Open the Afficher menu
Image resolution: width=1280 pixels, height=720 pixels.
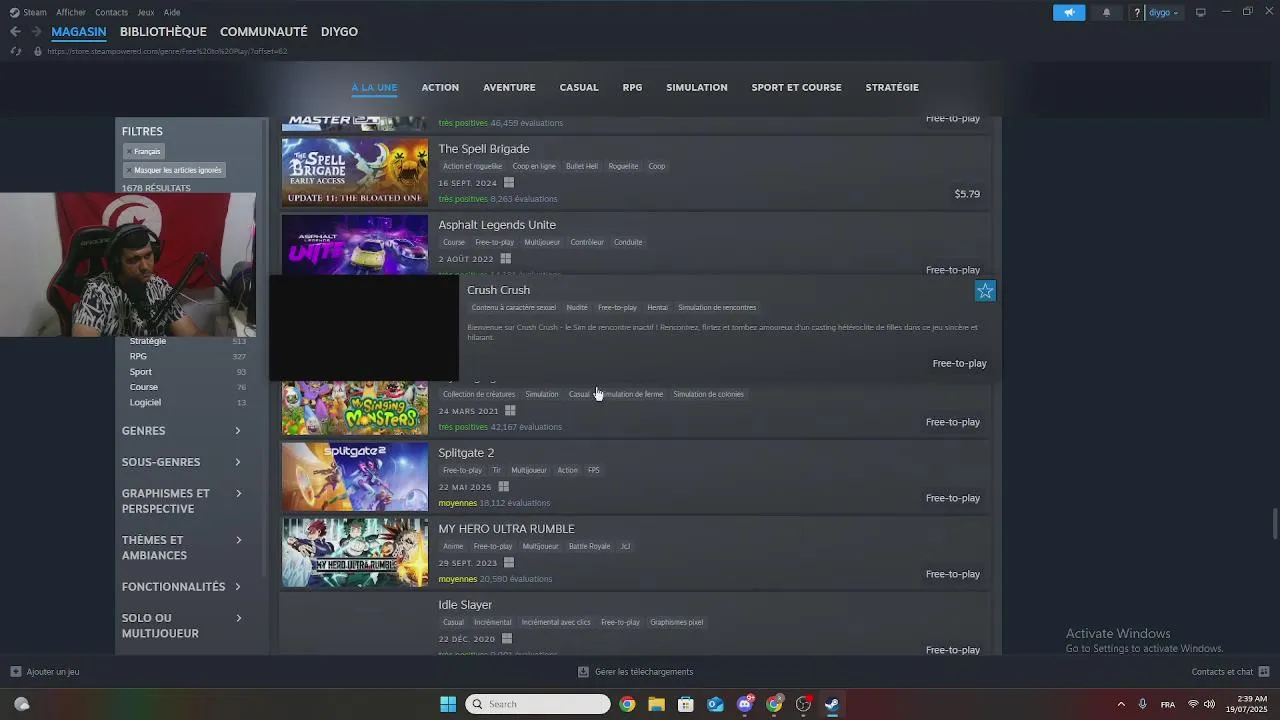click(71, 12)
